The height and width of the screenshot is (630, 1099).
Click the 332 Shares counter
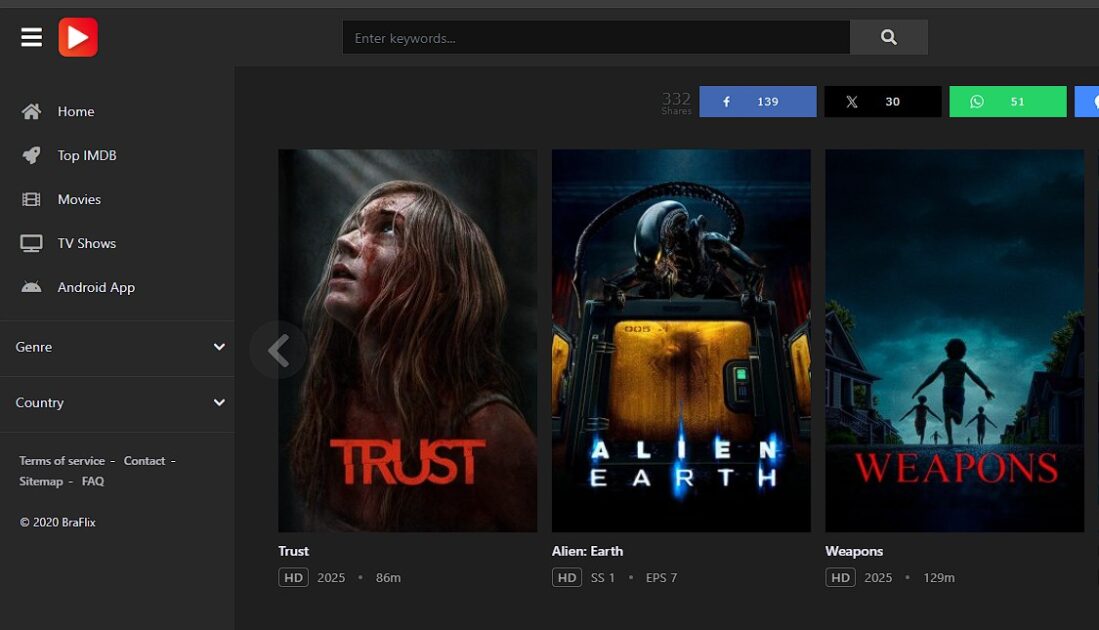[676, 102]
